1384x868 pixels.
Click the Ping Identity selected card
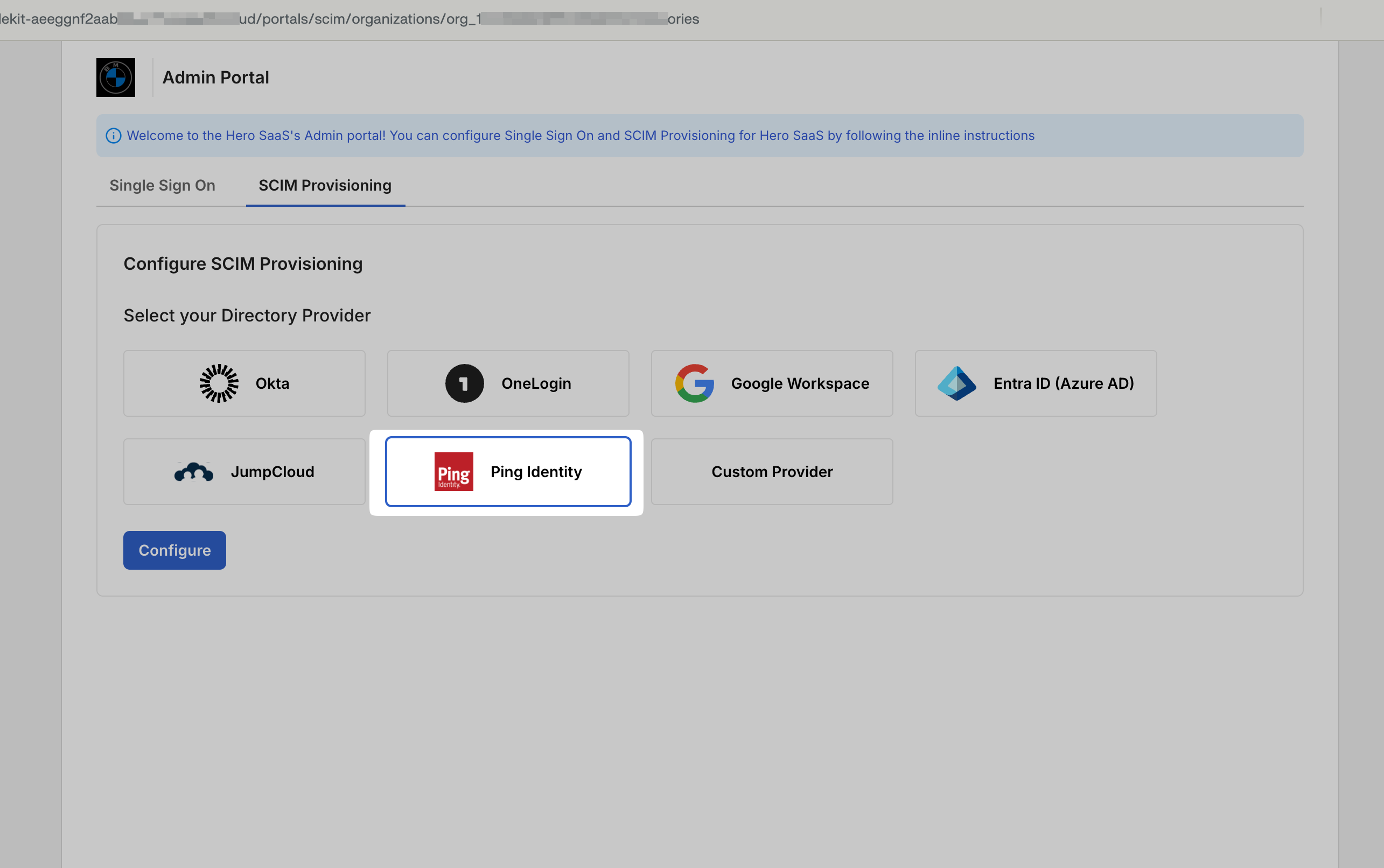[507, 471]
